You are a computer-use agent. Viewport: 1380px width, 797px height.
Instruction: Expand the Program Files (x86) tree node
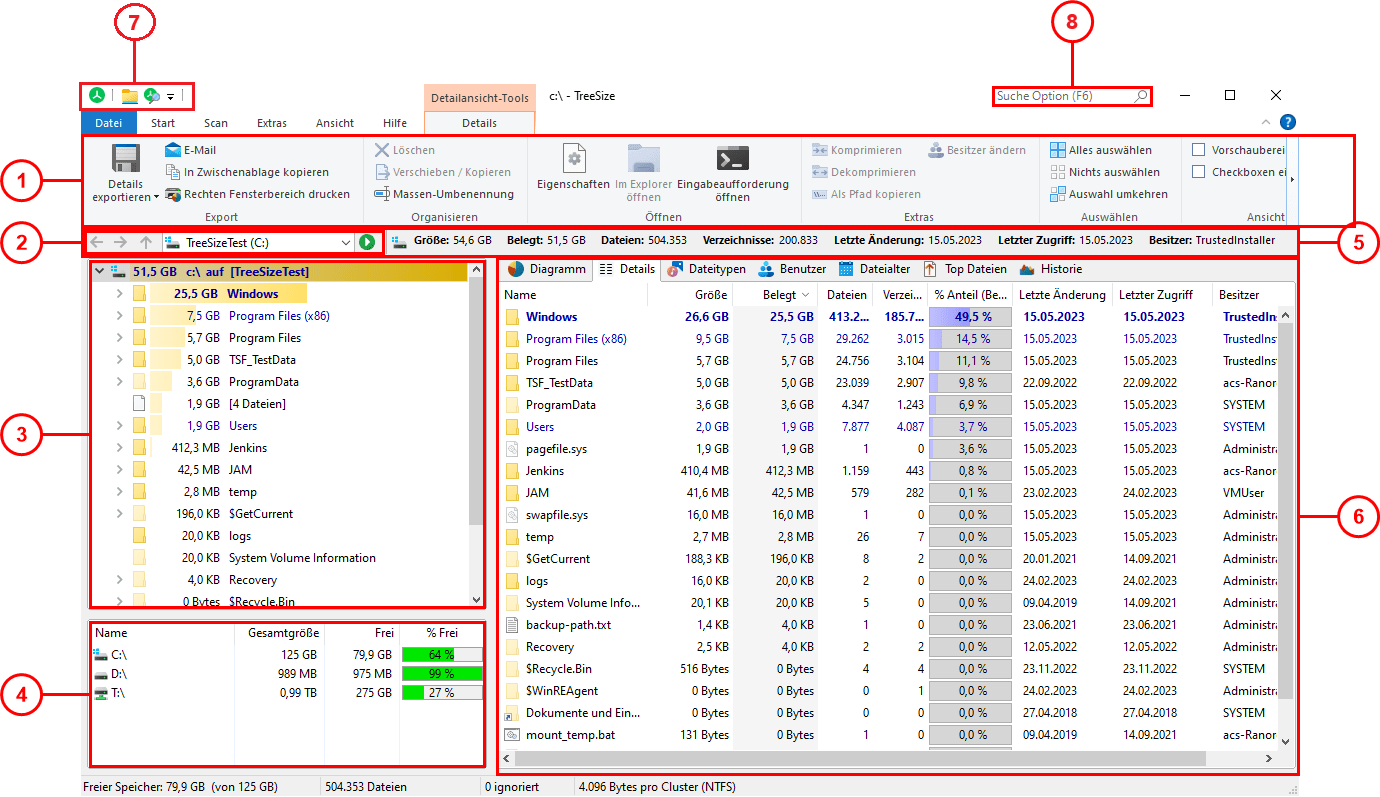point(120,316)
